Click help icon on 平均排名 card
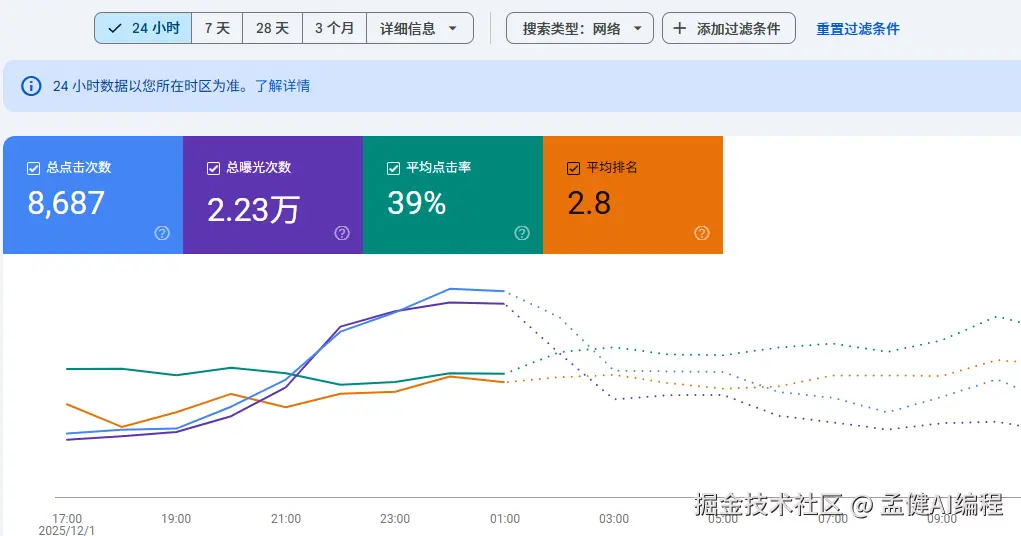Image resolution: width=1021 pixels, height=536 pixels. click(702, 233)
